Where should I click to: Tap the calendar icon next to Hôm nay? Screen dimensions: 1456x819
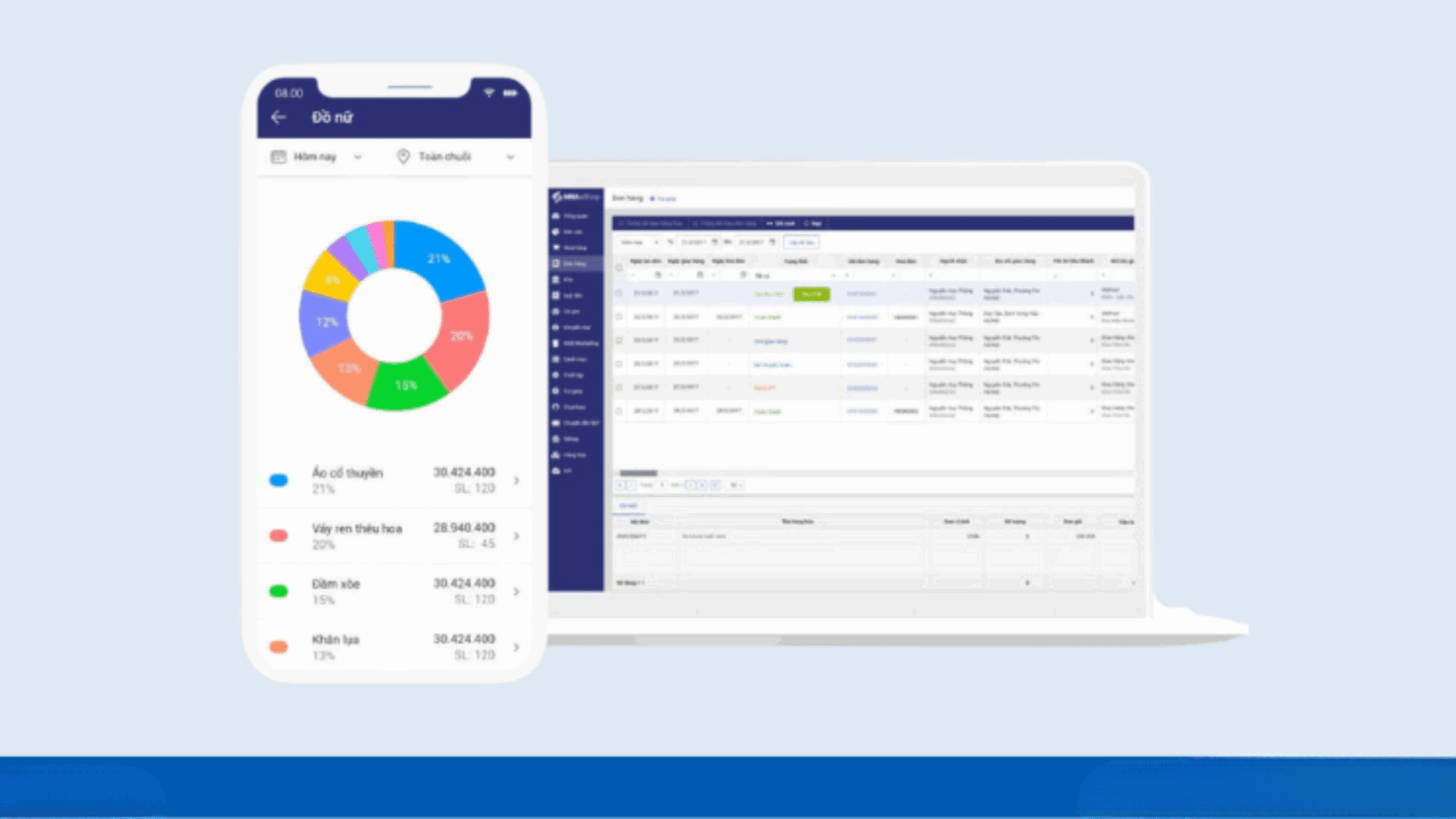[x=279, y=157]
